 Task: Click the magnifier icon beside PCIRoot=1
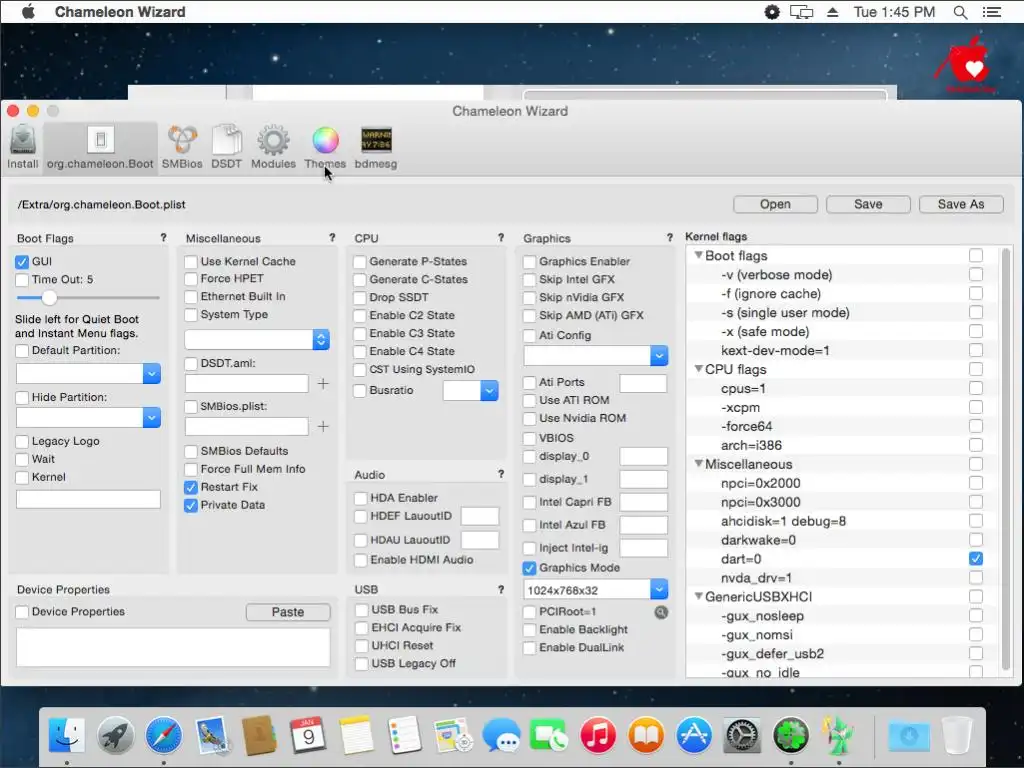[x=661, y=612]
